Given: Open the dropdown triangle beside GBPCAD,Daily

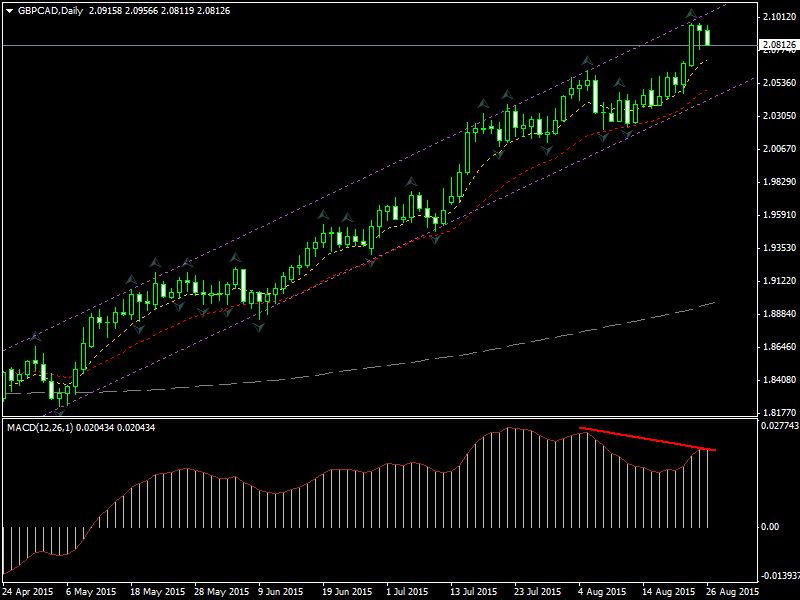Looking at the screenshot, I should (9, 11).
